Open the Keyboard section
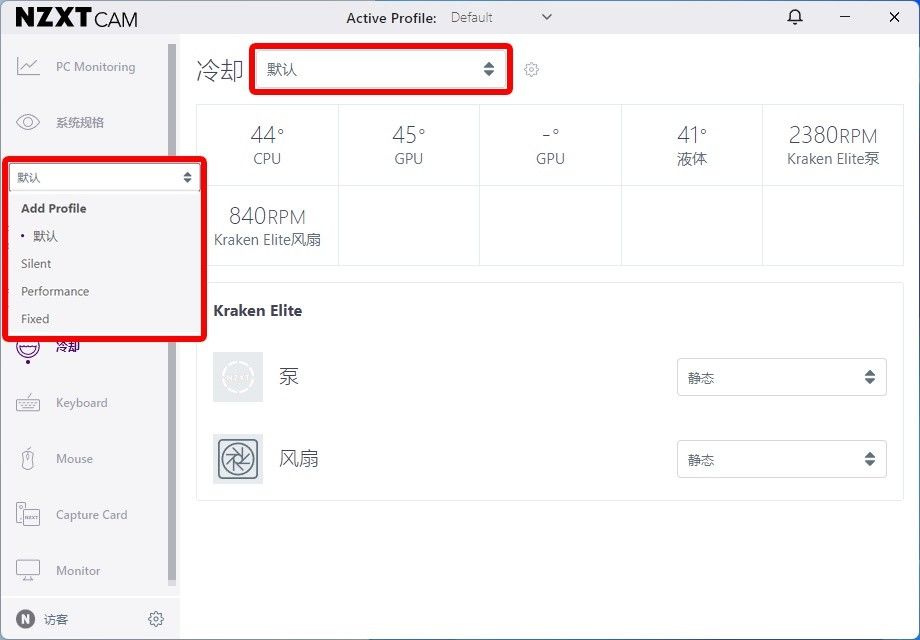 tap(82, 402)
